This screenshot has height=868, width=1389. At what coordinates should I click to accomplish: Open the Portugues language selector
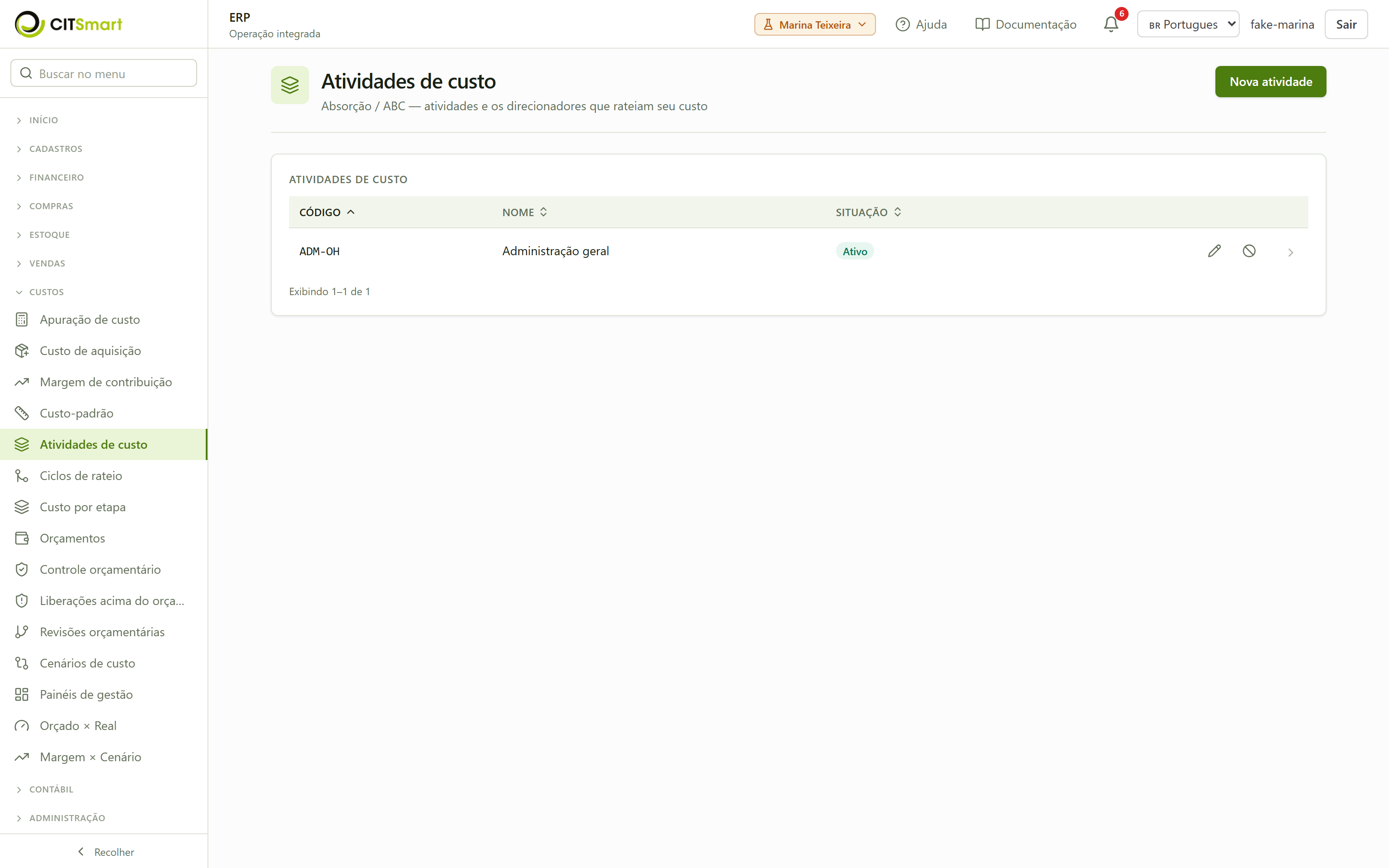[1188, 24]
